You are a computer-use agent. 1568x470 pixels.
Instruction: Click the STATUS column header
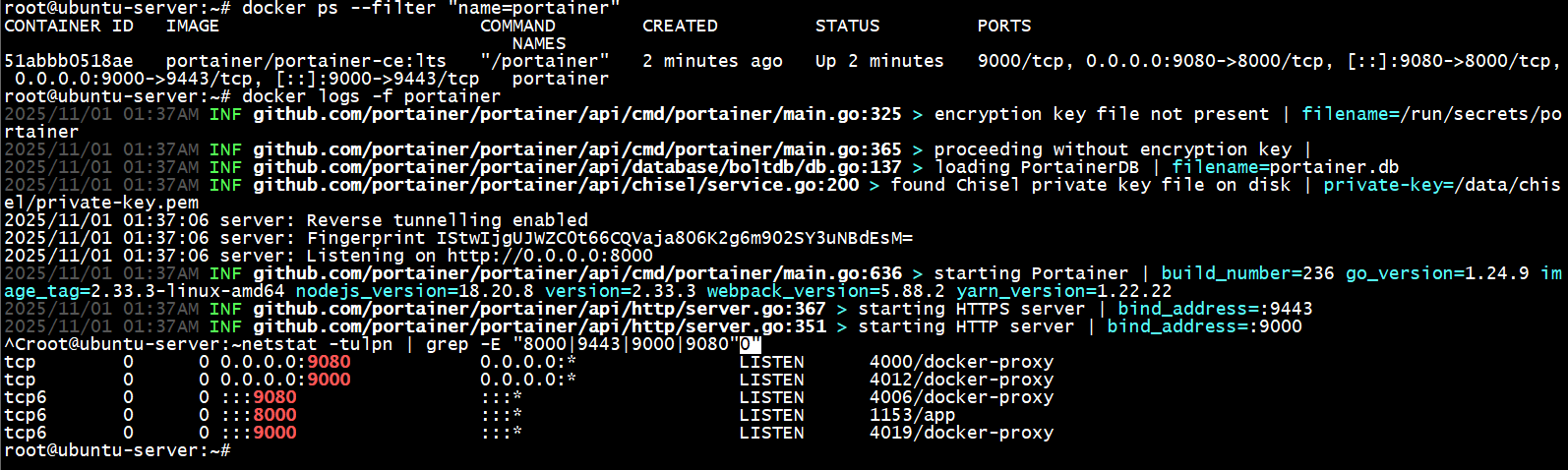[x=847, y=26]
